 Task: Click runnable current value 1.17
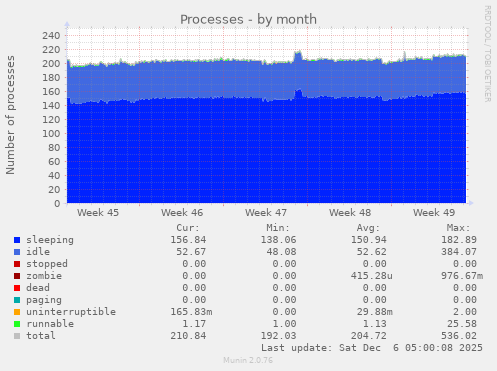[194, 324]
